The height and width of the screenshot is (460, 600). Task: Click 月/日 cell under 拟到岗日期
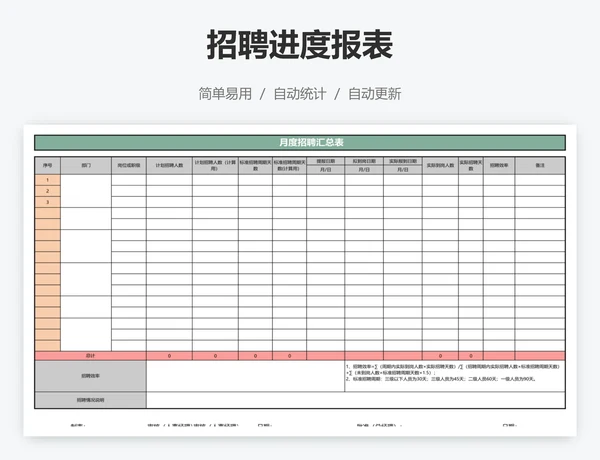(x=364, y=170)
